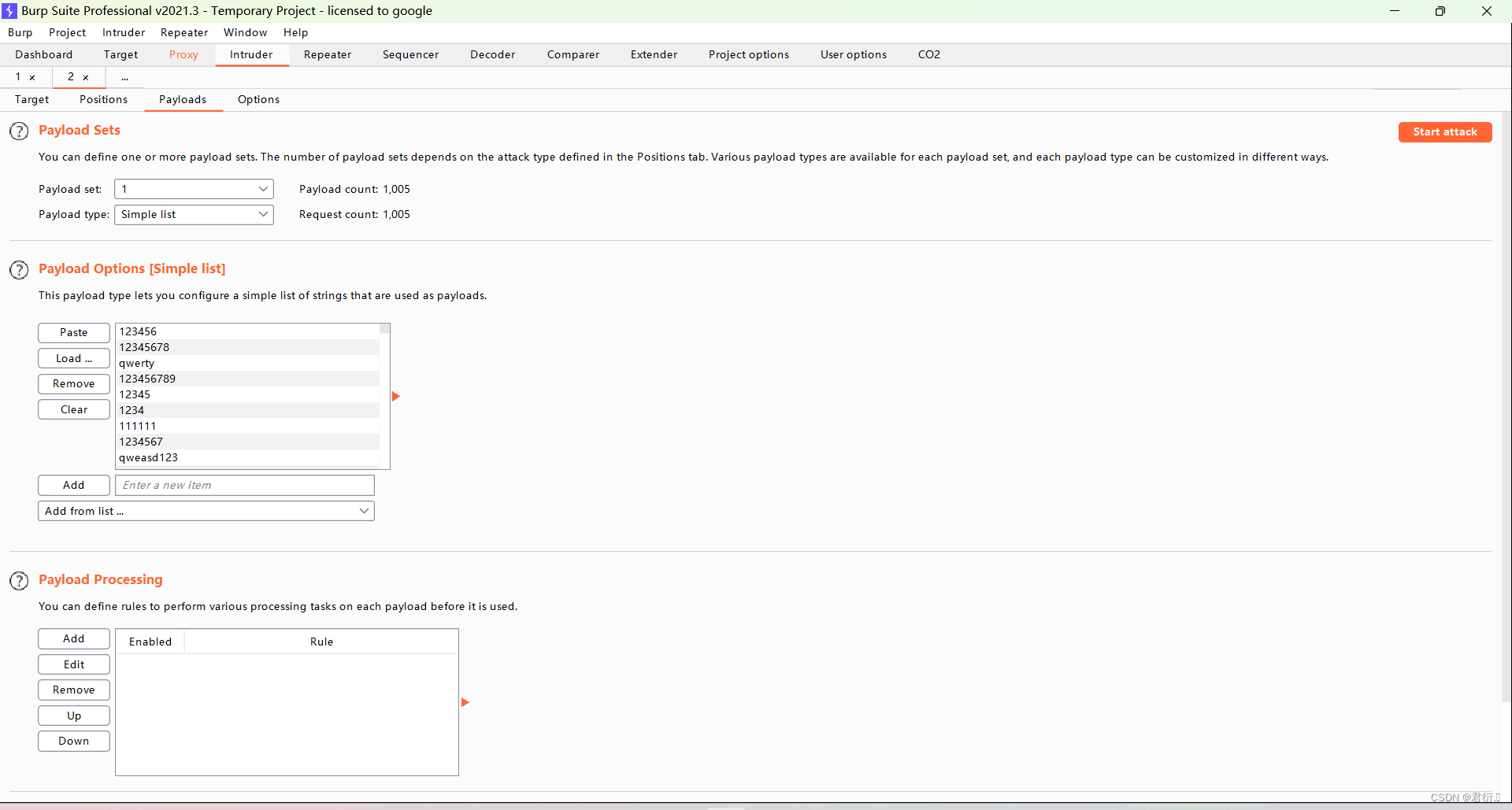Image resolution: width=1512 pixels, height=810 pixels.
Task: Click the Down button
Action: (74, 741)
